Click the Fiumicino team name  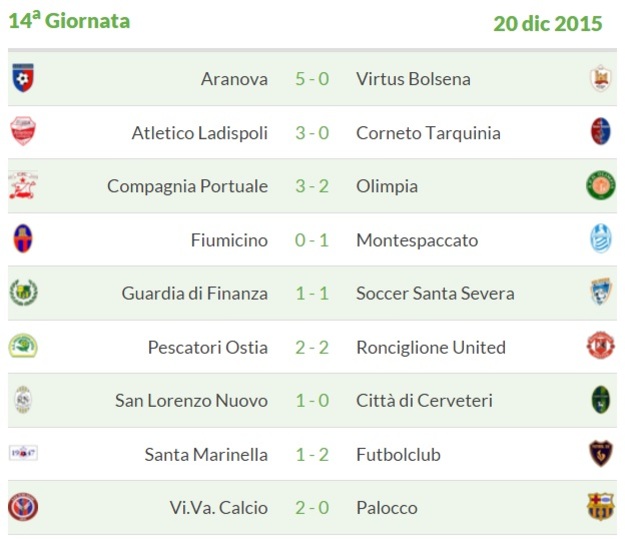[x=229, y=240]
